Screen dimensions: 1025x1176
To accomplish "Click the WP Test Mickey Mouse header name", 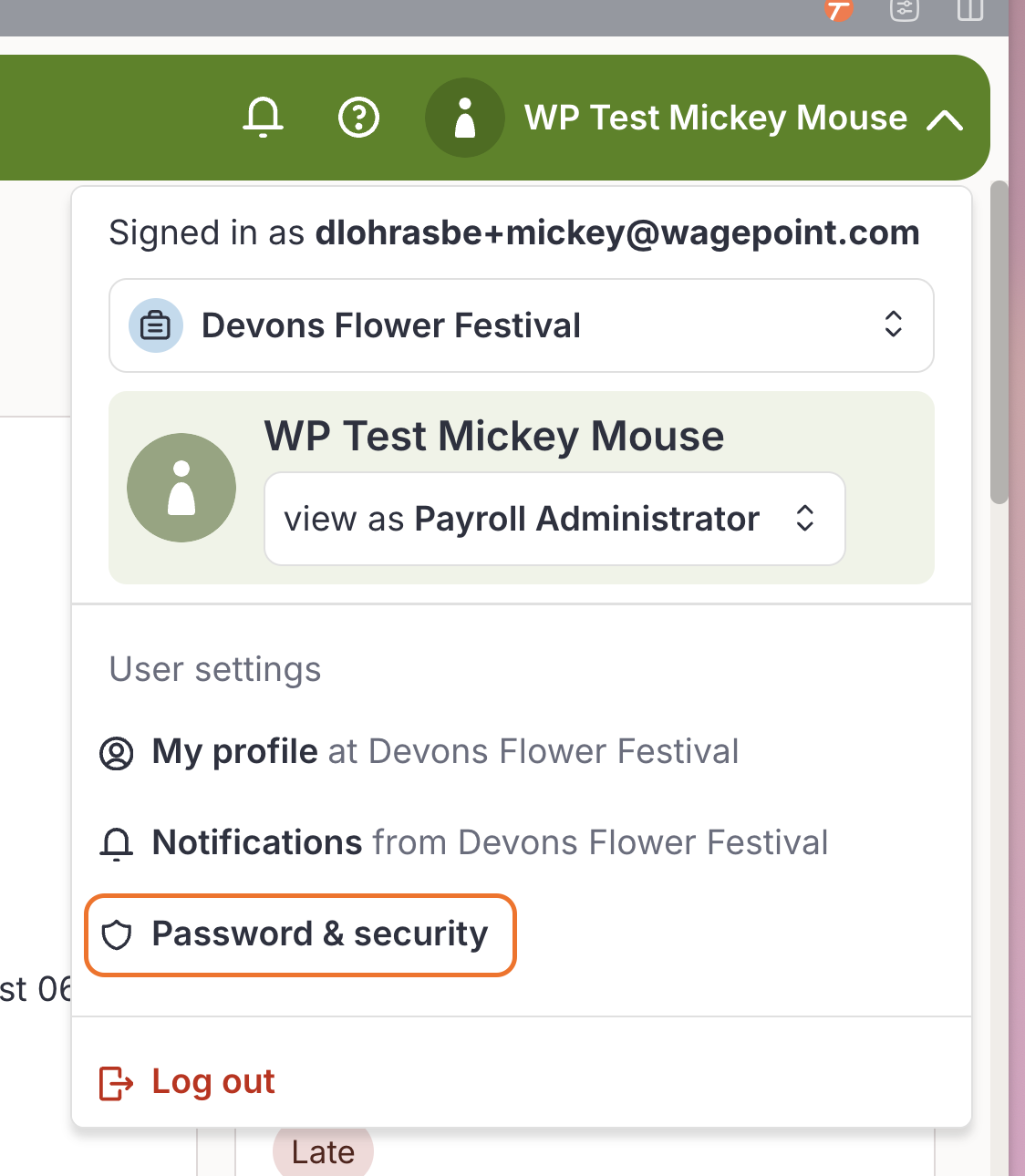I will (716, 118).
